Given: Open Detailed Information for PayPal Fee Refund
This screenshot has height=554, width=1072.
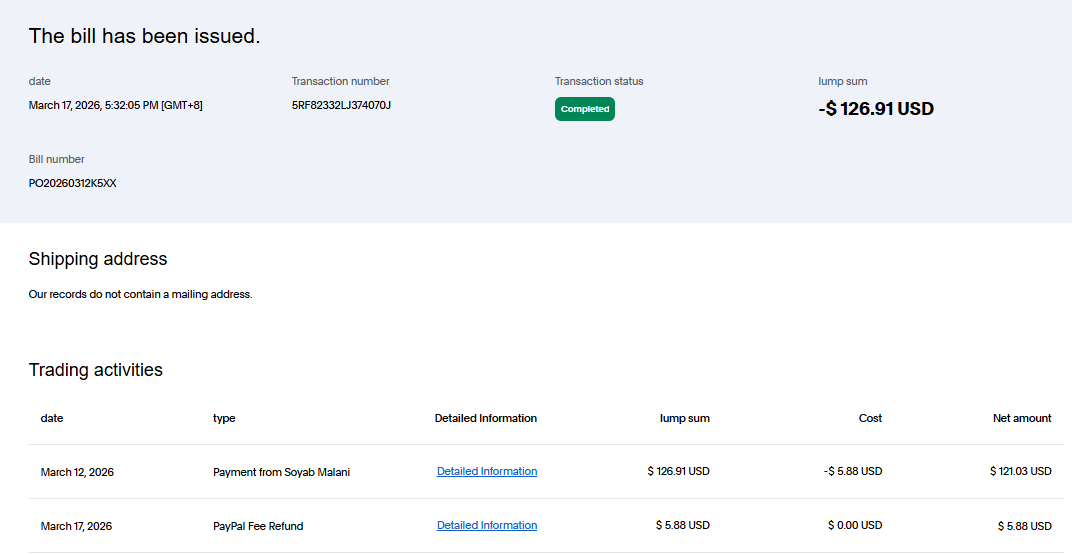Looking at the screenshot, I should (486, 526).
